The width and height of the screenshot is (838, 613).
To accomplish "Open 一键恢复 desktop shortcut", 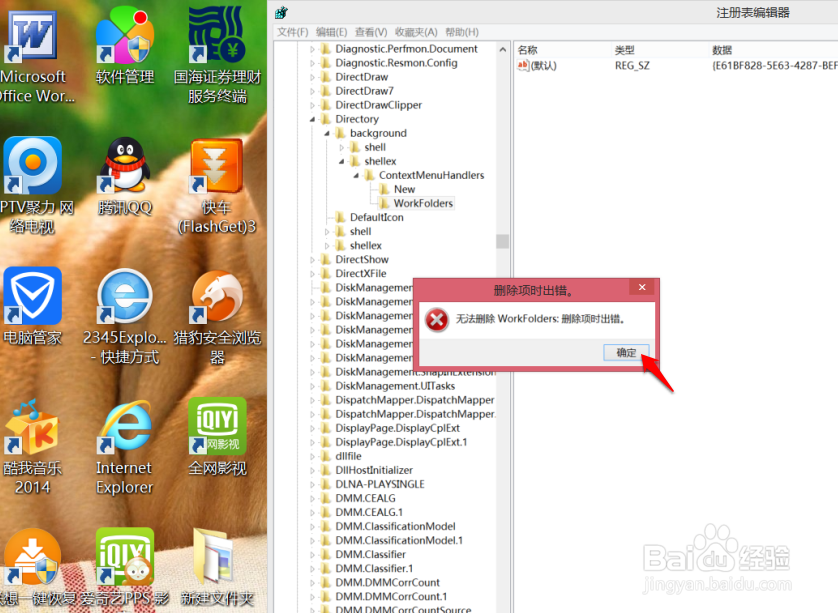I will pos(32,557).
